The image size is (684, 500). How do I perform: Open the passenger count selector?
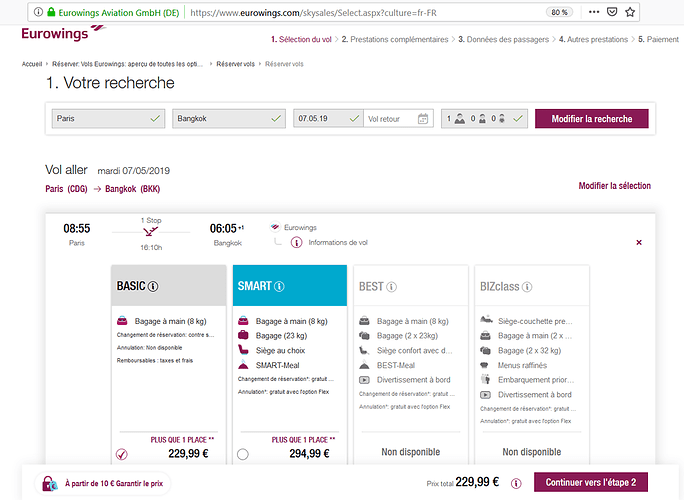484,119
